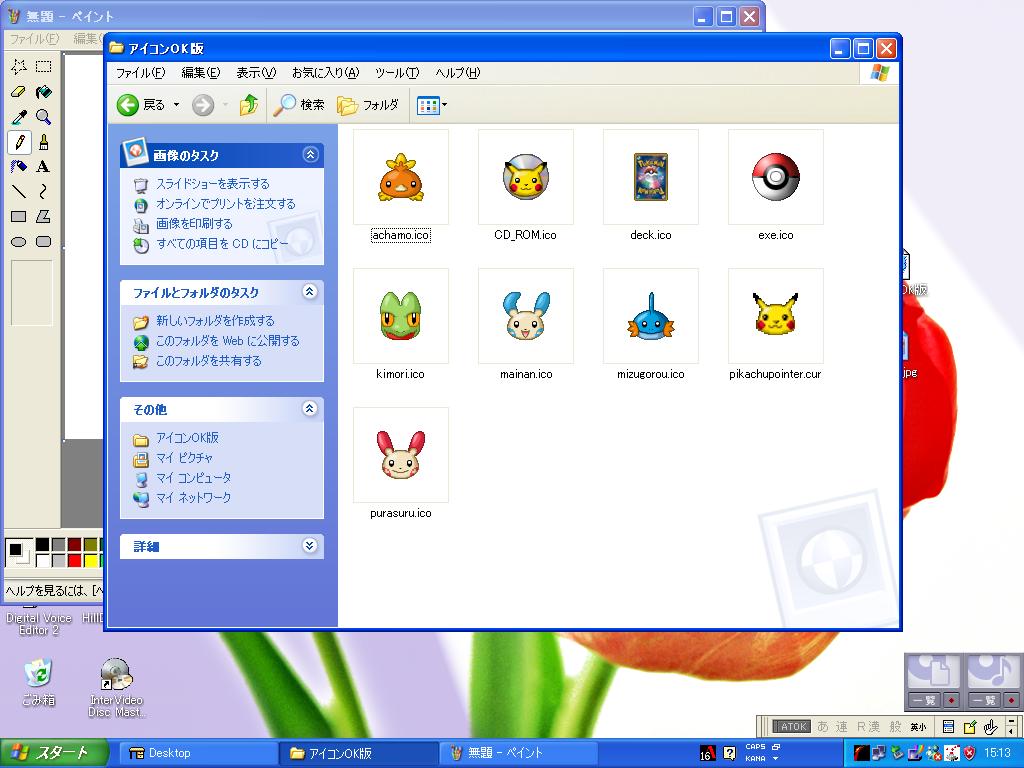Pick the dark red swatch in Paint palette
The width and height of the screenshot is (1024, 768).
(x=74, y=545)
